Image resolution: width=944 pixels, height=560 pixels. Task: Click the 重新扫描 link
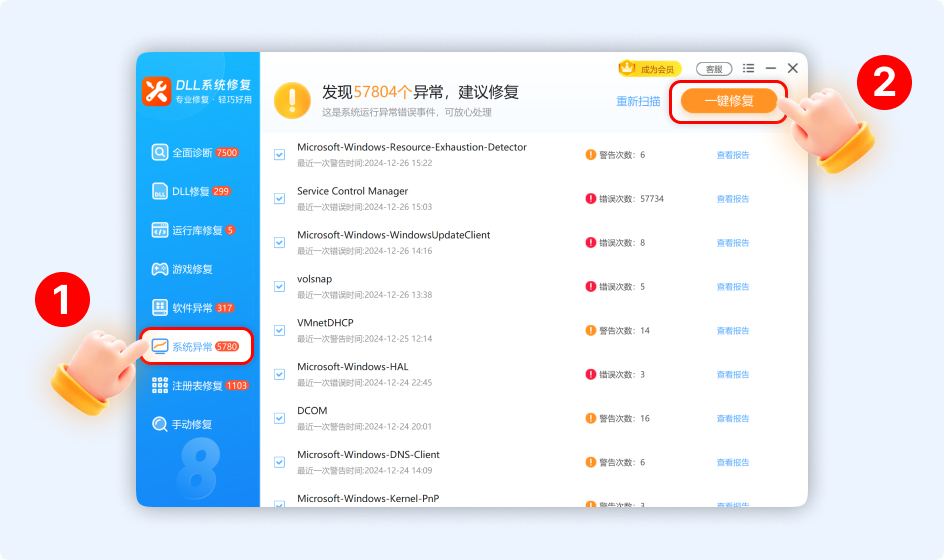click(638, 101)
